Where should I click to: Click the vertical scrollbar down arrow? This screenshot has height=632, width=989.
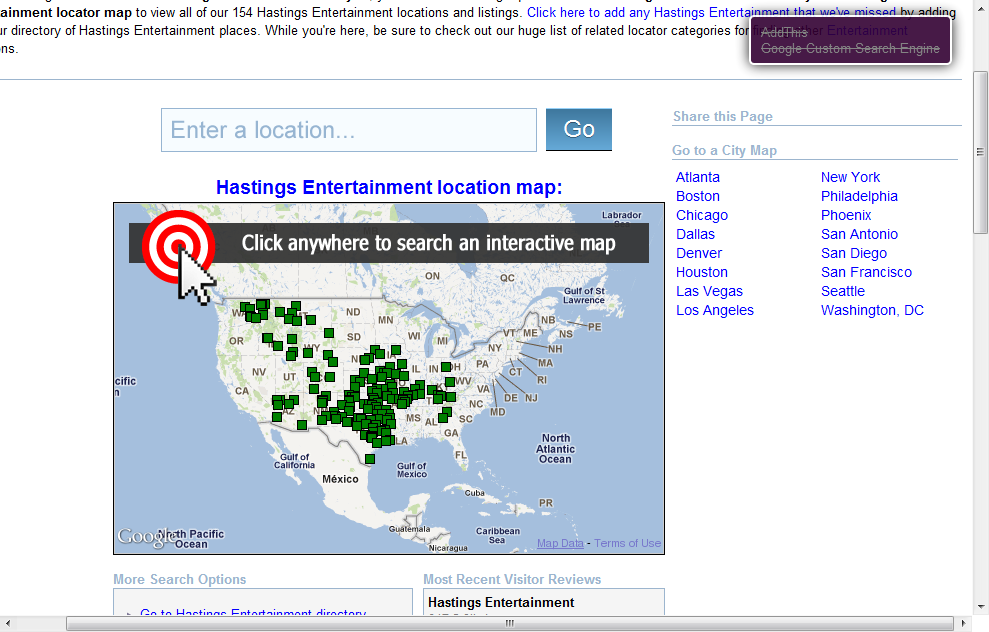(980, 607)
